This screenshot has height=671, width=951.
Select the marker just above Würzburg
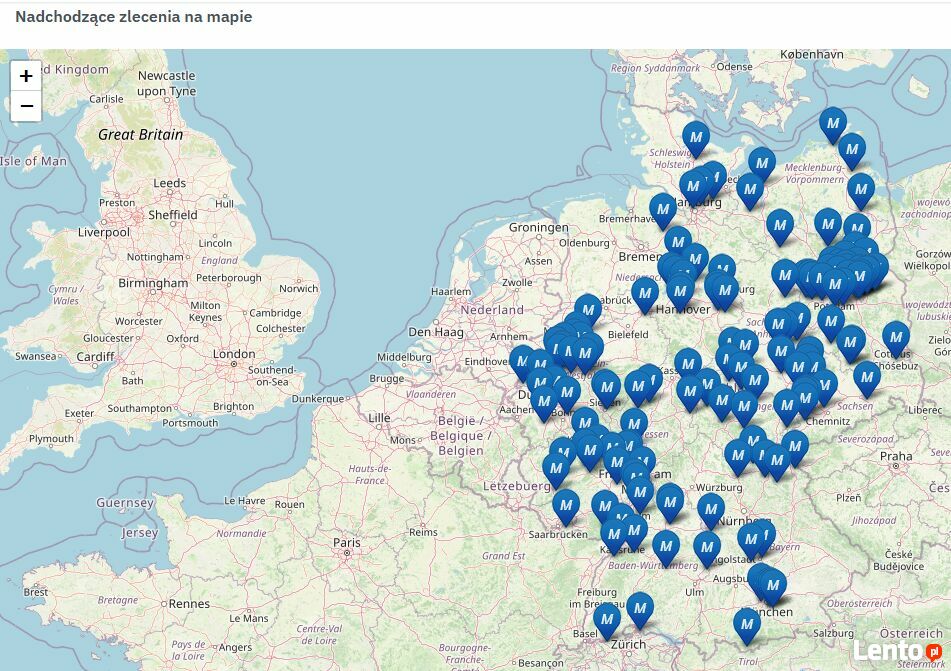[x=738, y=455]
